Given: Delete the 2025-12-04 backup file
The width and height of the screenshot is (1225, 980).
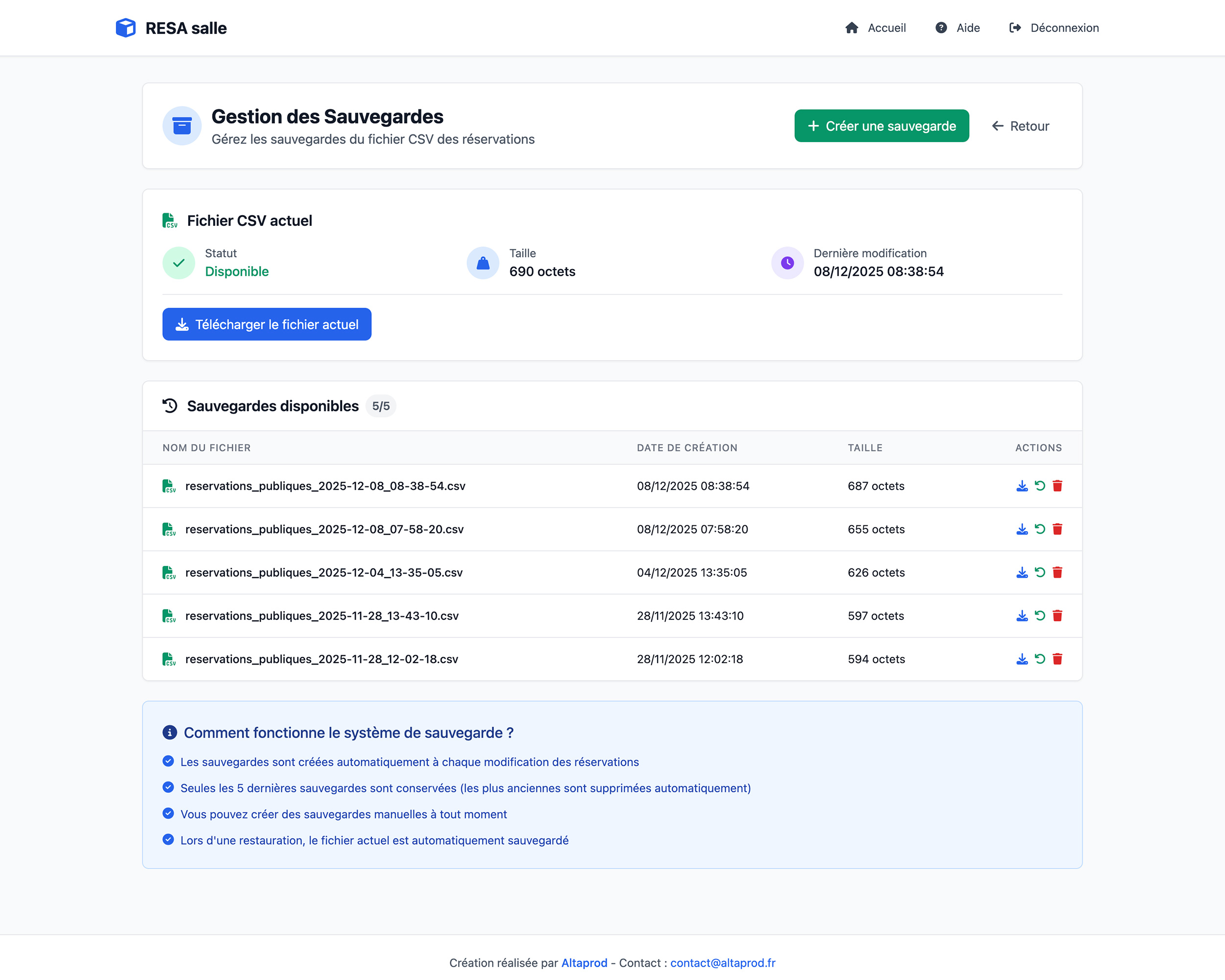Looking at the screenshot, I should tap(1057, 572).
